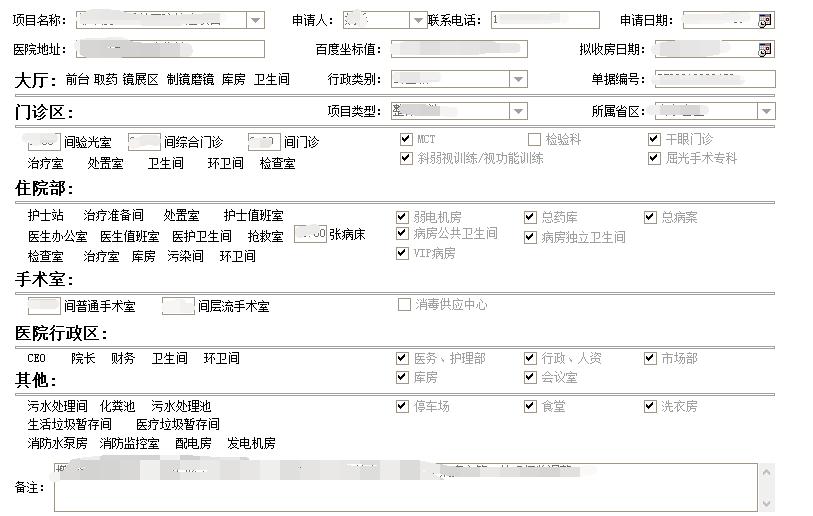Screen dimensions: 813x516
Task: Open the 申请人 dropdown list
Action: click(x=418, y=20)
